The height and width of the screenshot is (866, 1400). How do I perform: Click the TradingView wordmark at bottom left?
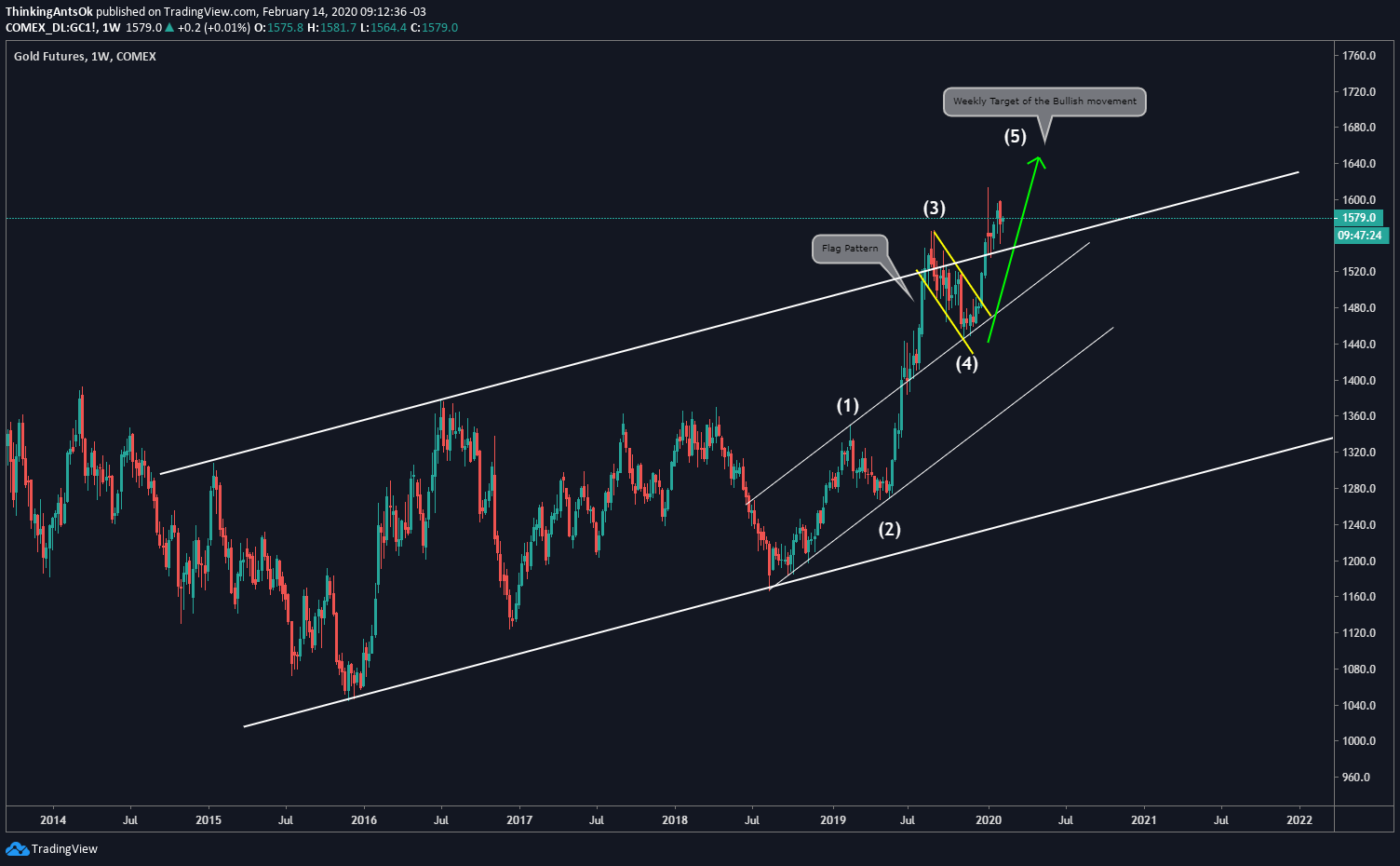coord(64,849)
